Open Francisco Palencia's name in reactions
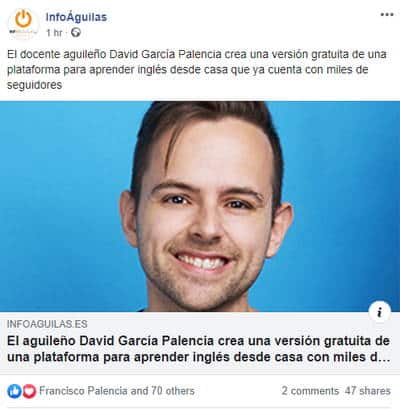 point(83,391)
